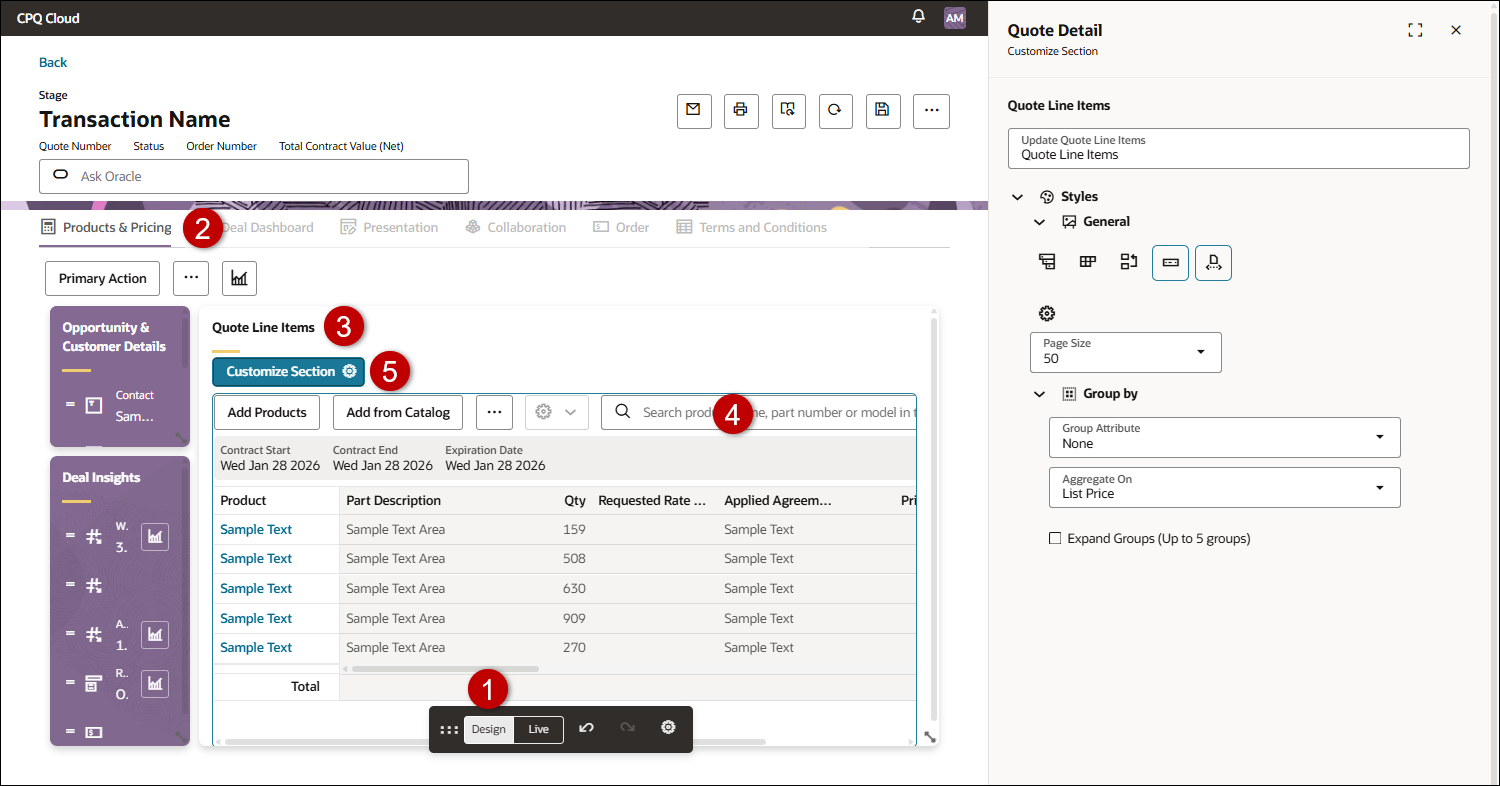The image size is (1500, 786).
Task: Click the notification bell icon
Action: (918, 16)
